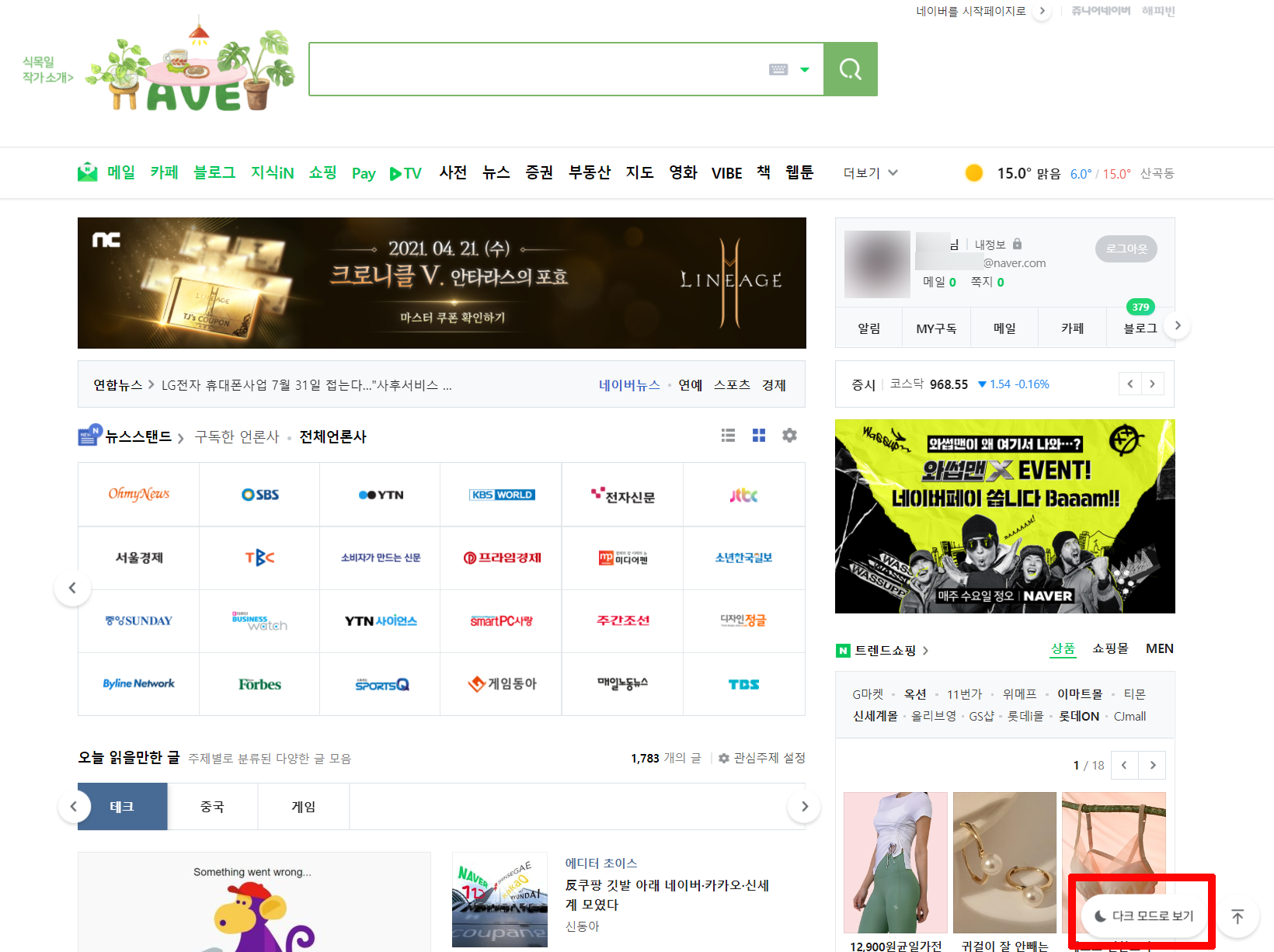The image size is (1274, 952).
Task: Select the 게임 topic tab
Action: coord(304,807)
